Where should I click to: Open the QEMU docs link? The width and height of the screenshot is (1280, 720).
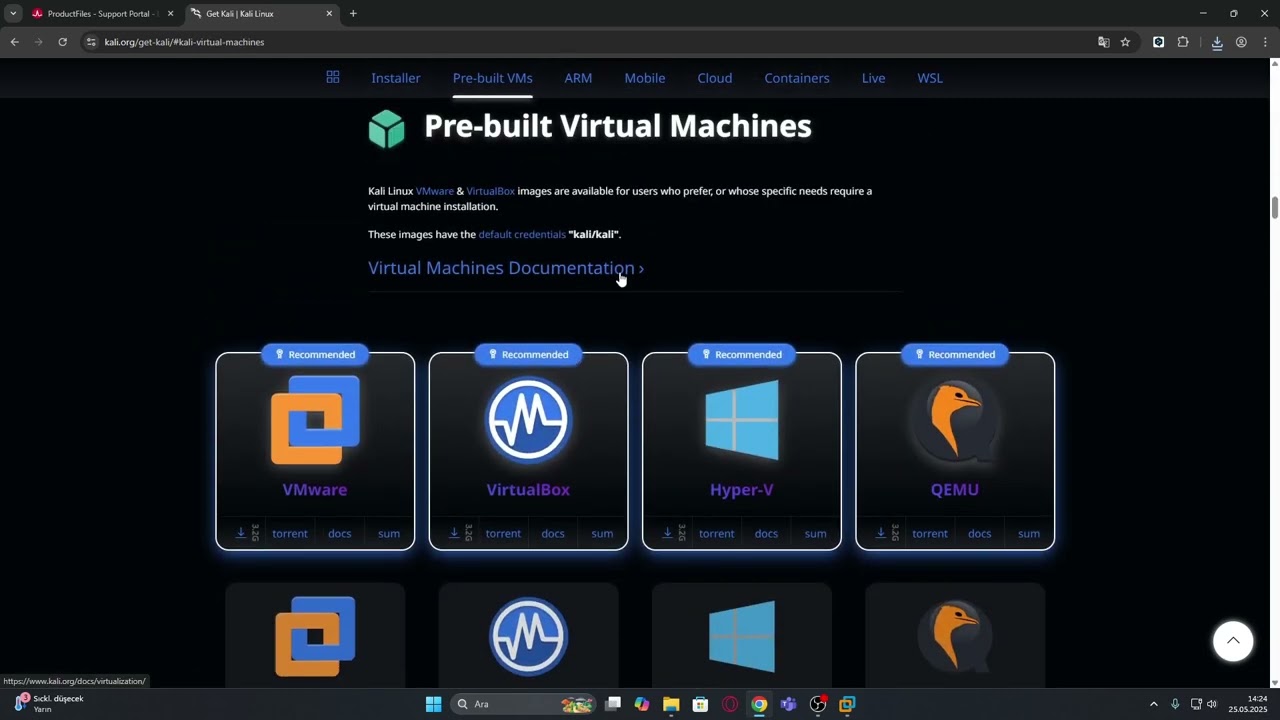pyautogui.click(x=980, y=533)
